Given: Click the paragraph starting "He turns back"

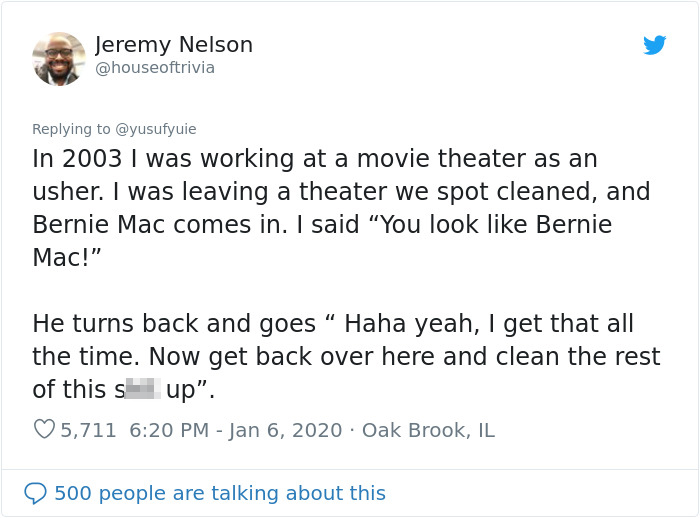Looking at the screenshot, I should click(345, 356).
